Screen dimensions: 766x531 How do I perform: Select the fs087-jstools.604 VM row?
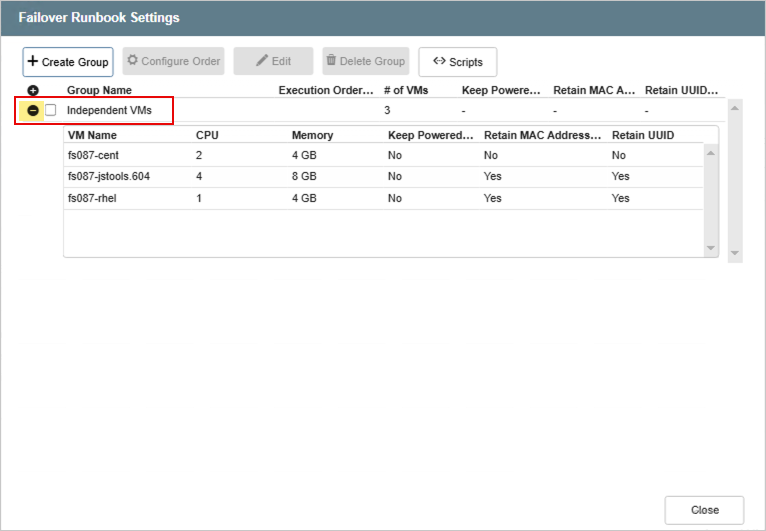tap(108, 176)
